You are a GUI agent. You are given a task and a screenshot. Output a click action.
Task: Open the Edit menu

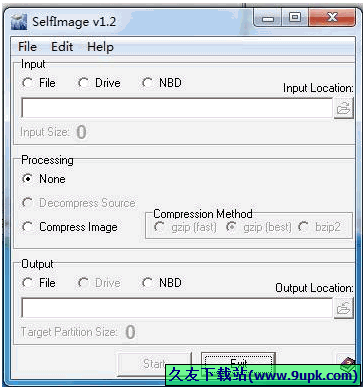(62, 47)
